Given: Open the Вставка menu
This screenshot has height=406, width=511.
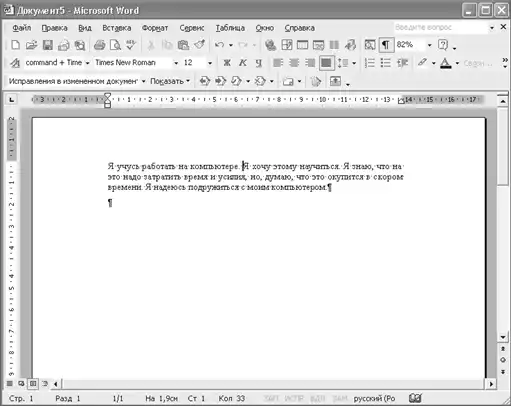Looking at the screenshot, I should [x=117, y=28].
